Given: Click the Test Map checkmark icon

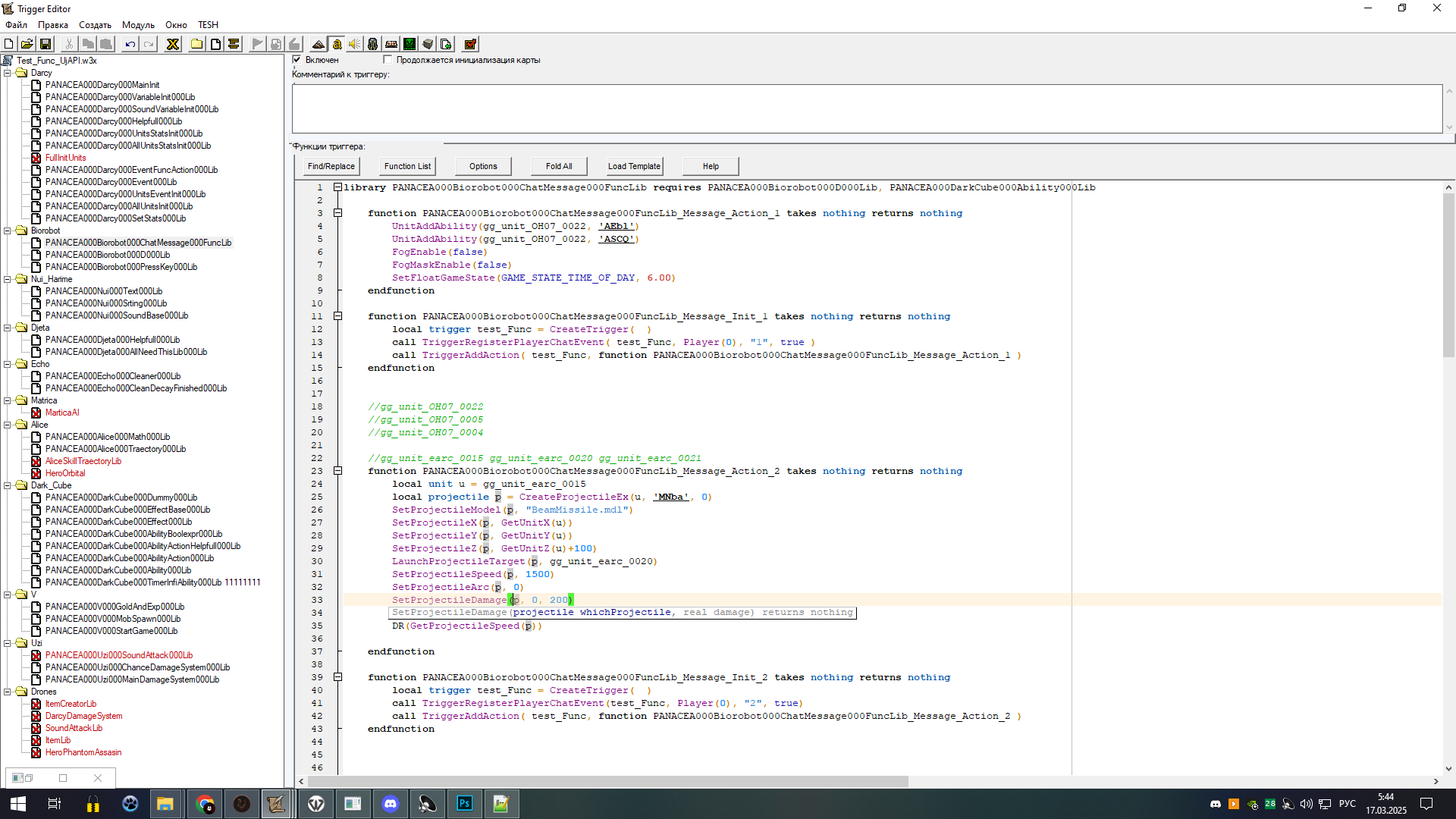Looking at the screenshot, I should point(470,44).
